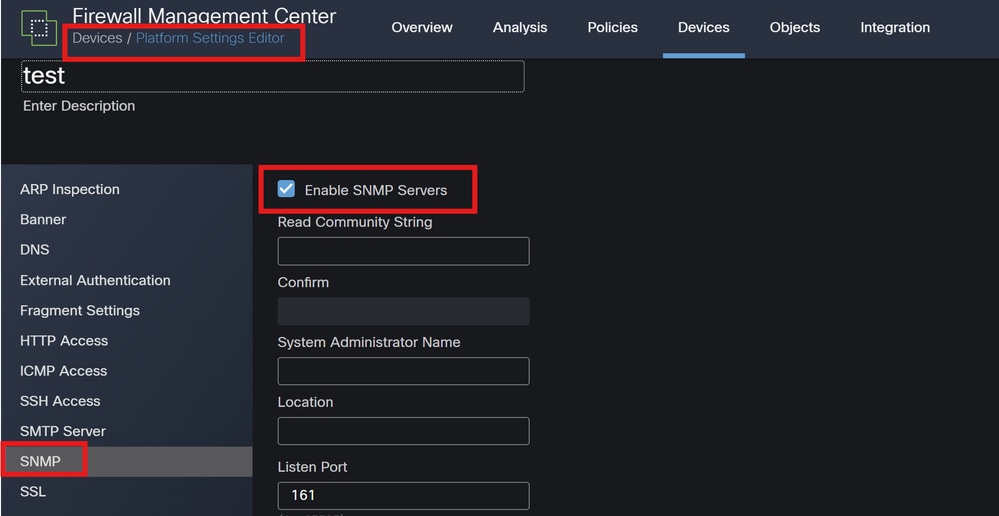This screenshot has width=999, height=516.
Task: Open the Objects menu
Action: (794, 27)
